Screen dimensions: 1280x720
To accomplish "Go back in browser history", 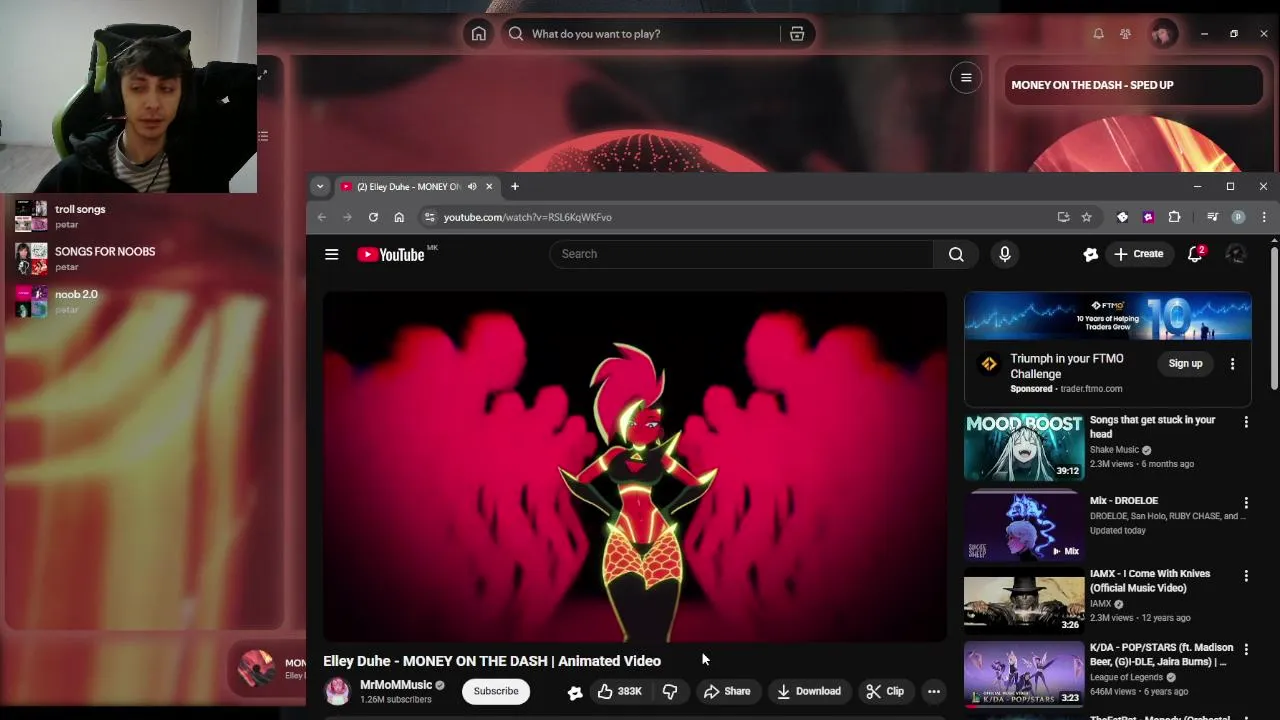I will click(x=322, y=217).
